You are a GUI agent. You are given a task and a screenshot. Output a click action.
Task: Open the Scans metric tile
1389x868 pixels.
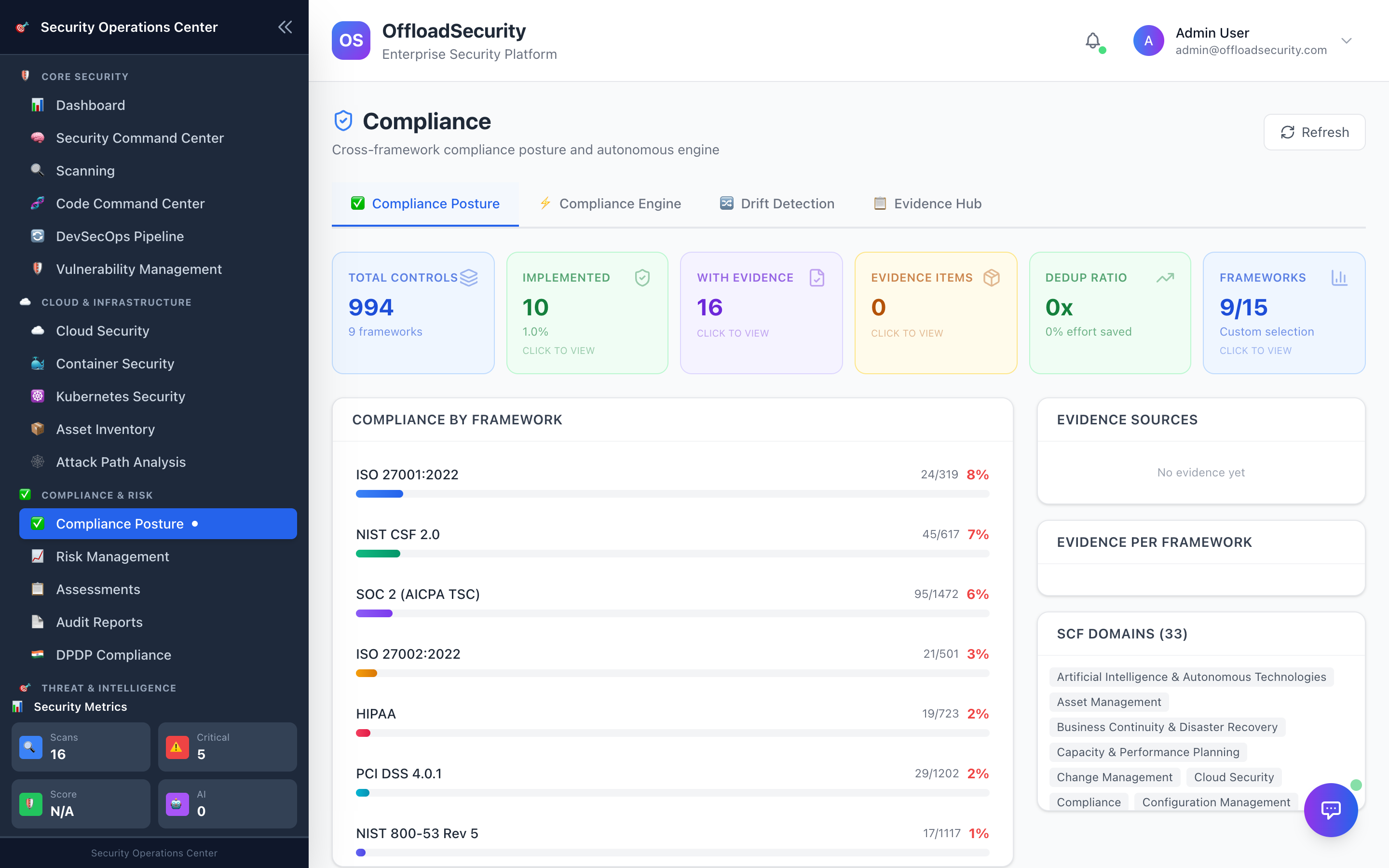81,746
